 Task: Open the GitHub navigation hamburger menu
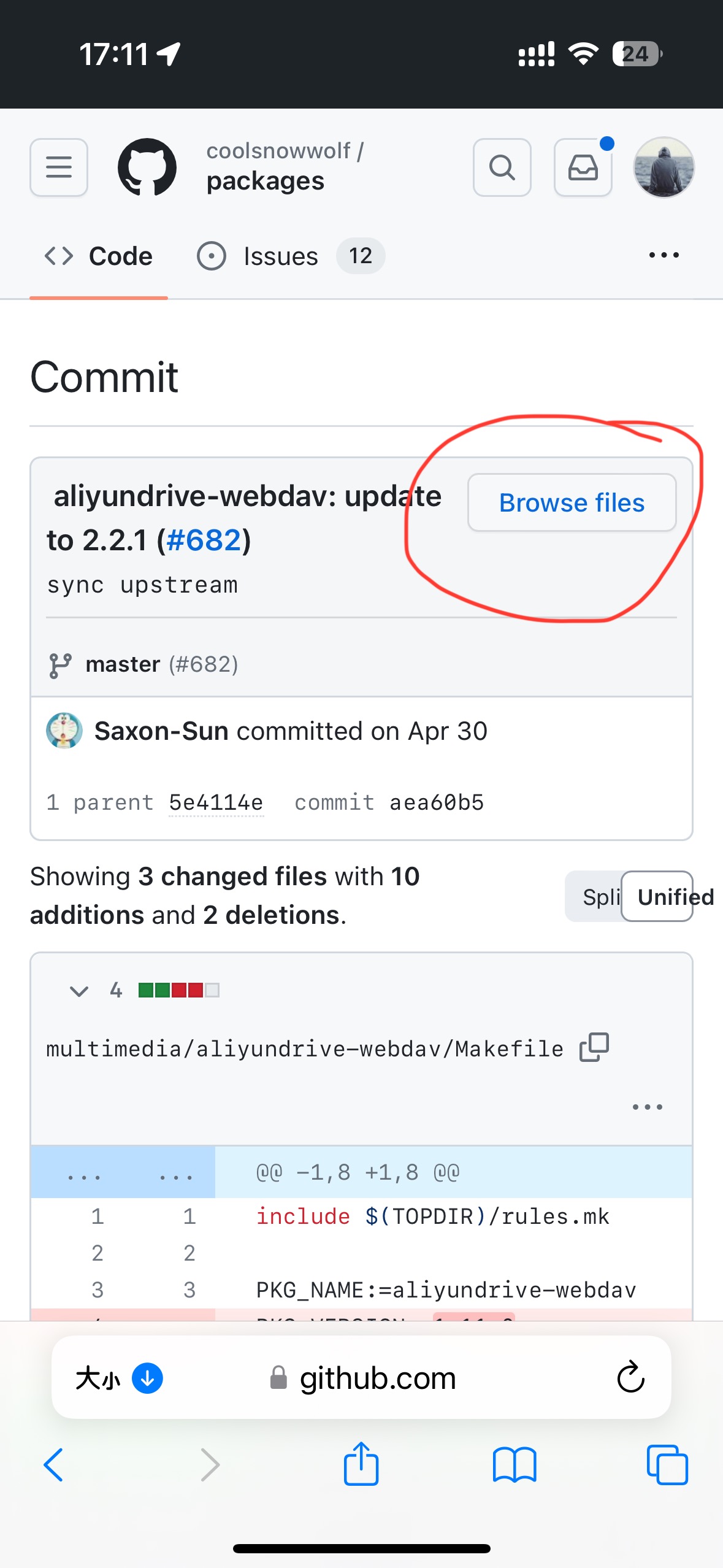58,167
